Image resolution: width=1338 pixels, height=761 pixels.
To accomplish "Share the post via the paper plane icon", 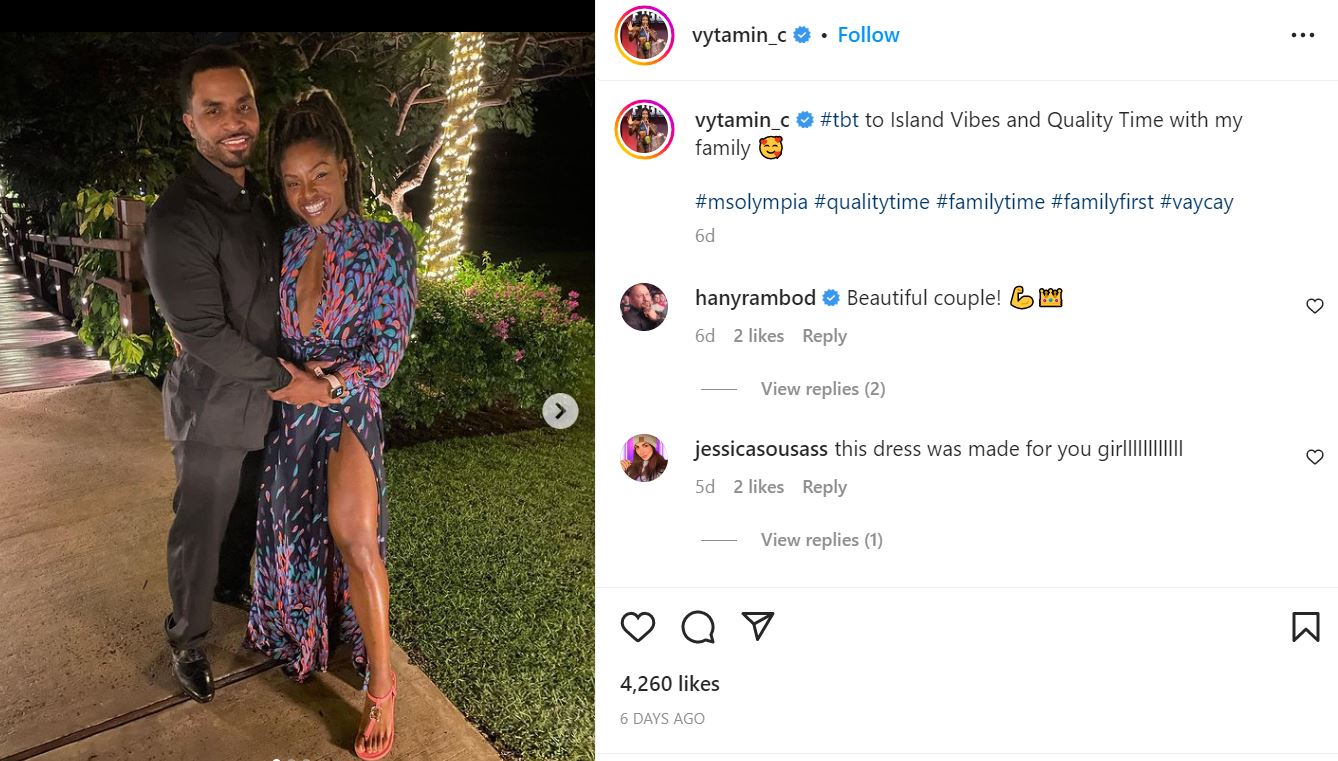I will click(x=759, y=625).
